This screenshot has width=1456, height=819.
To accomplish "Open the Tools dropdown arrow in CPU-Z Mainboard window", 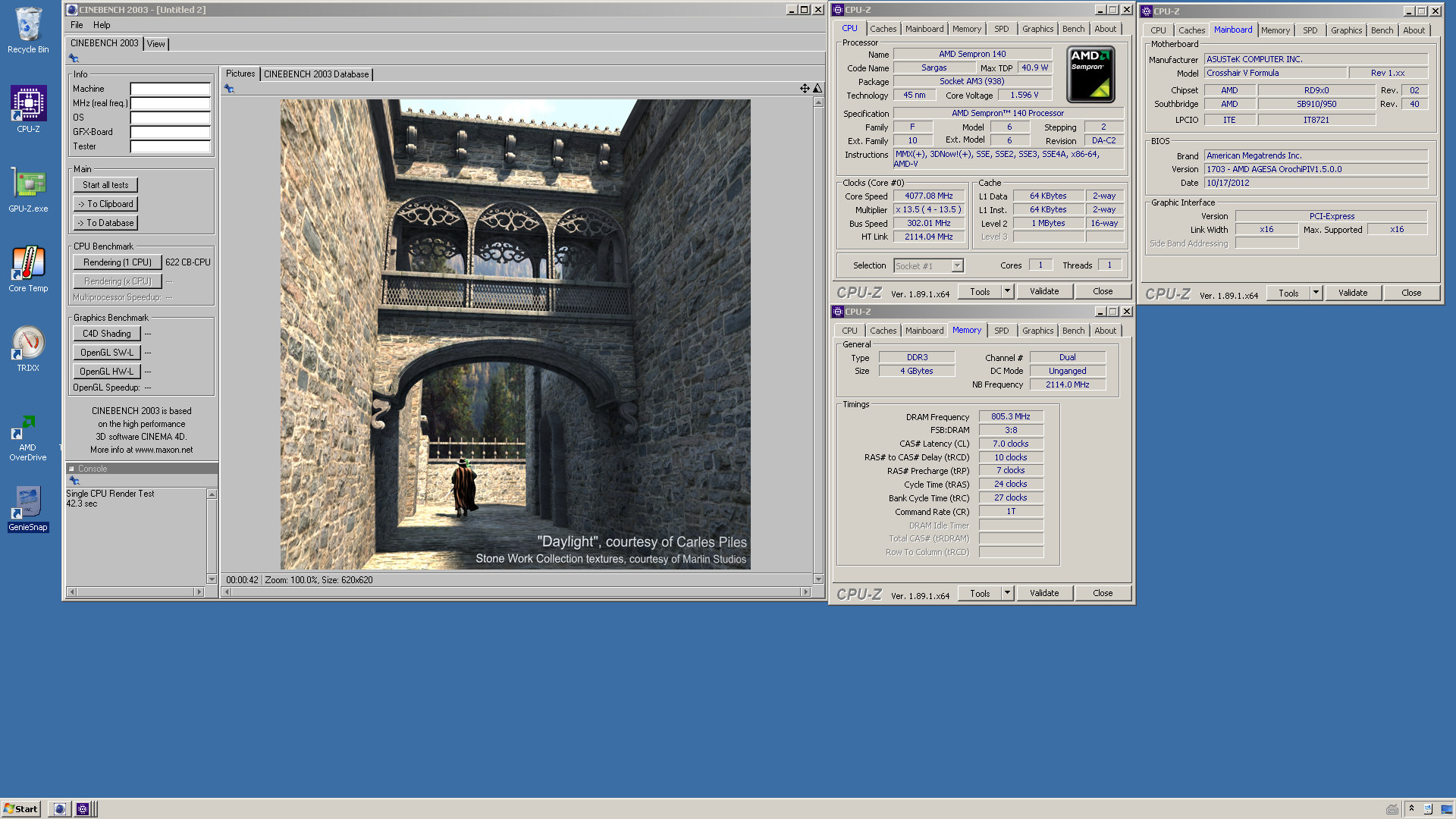I will (1316, 293).
